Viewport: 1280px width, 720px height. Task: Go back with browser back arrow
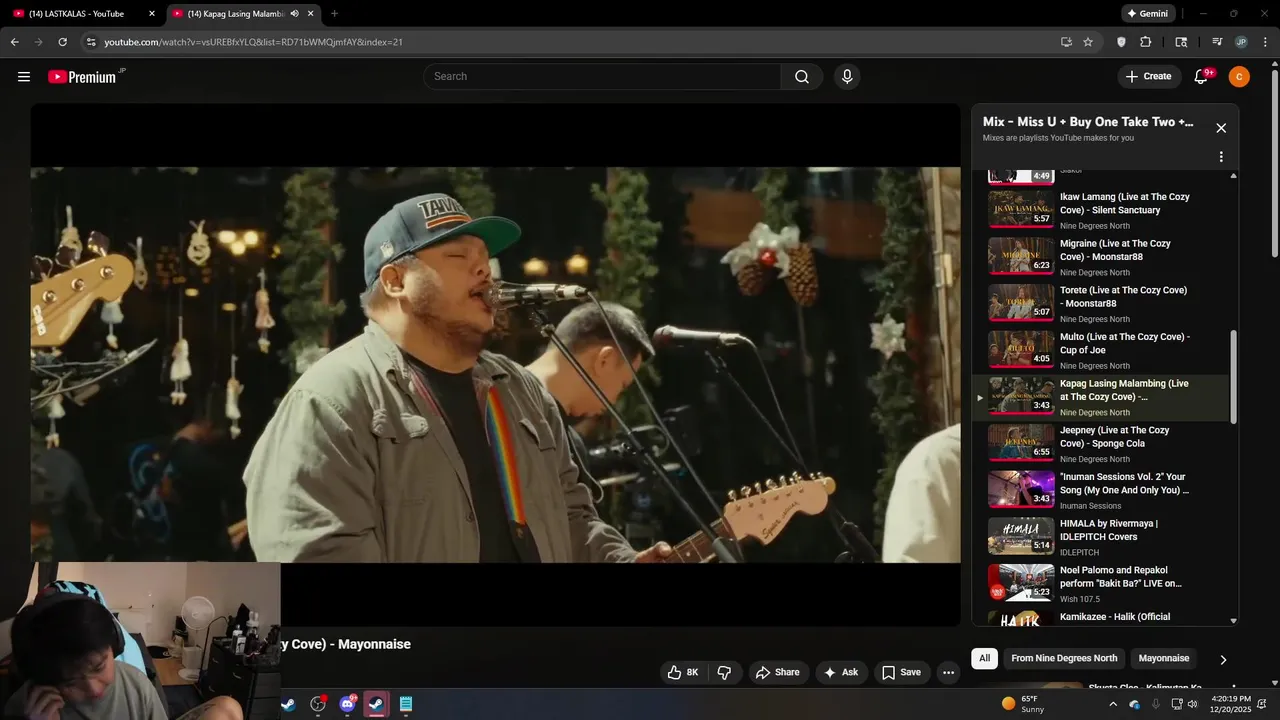[x=14, y=42]
